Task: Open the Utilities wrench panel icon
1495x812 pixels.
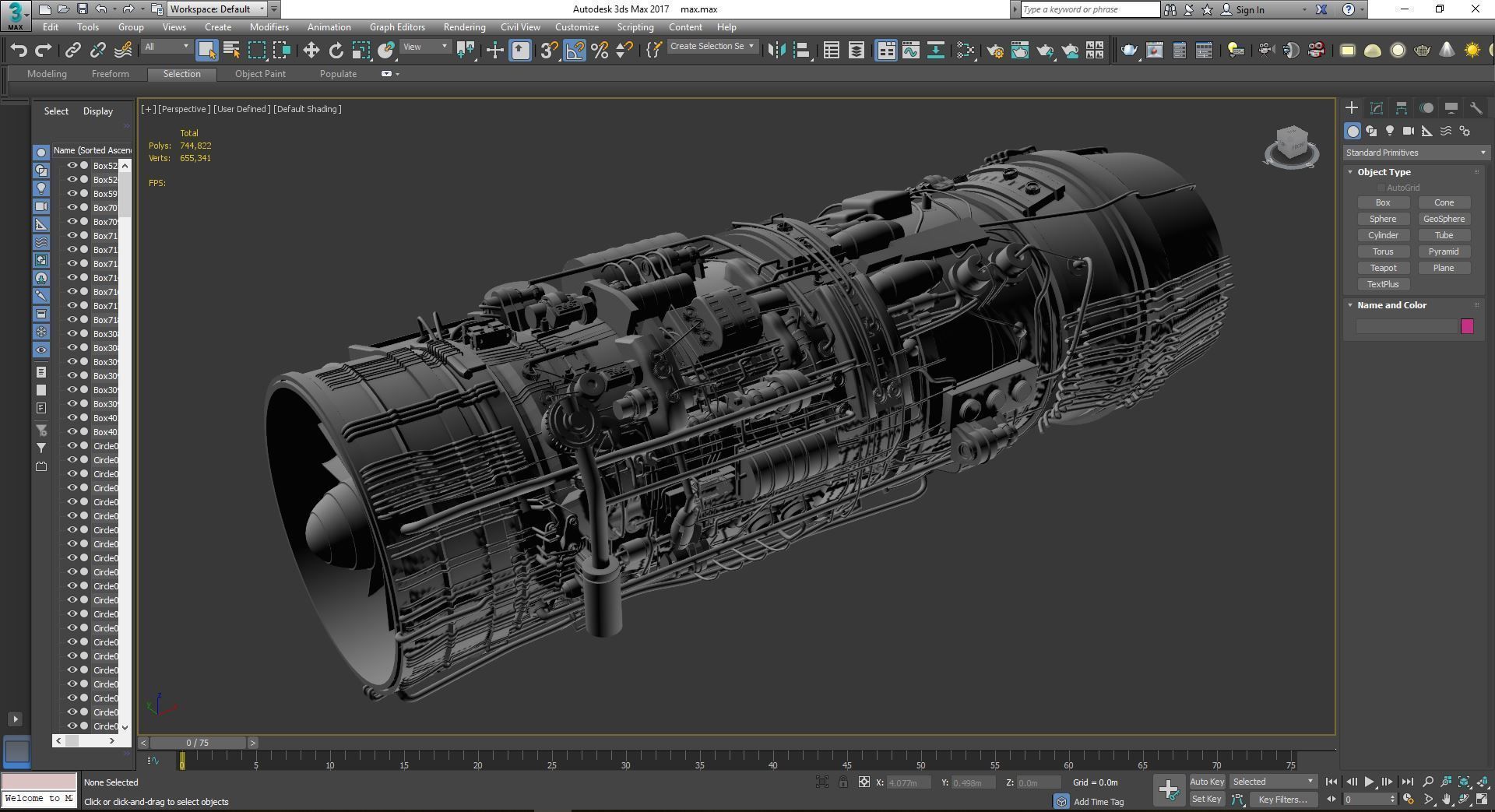Action: pyautogui.click(x=1476, y=107)
